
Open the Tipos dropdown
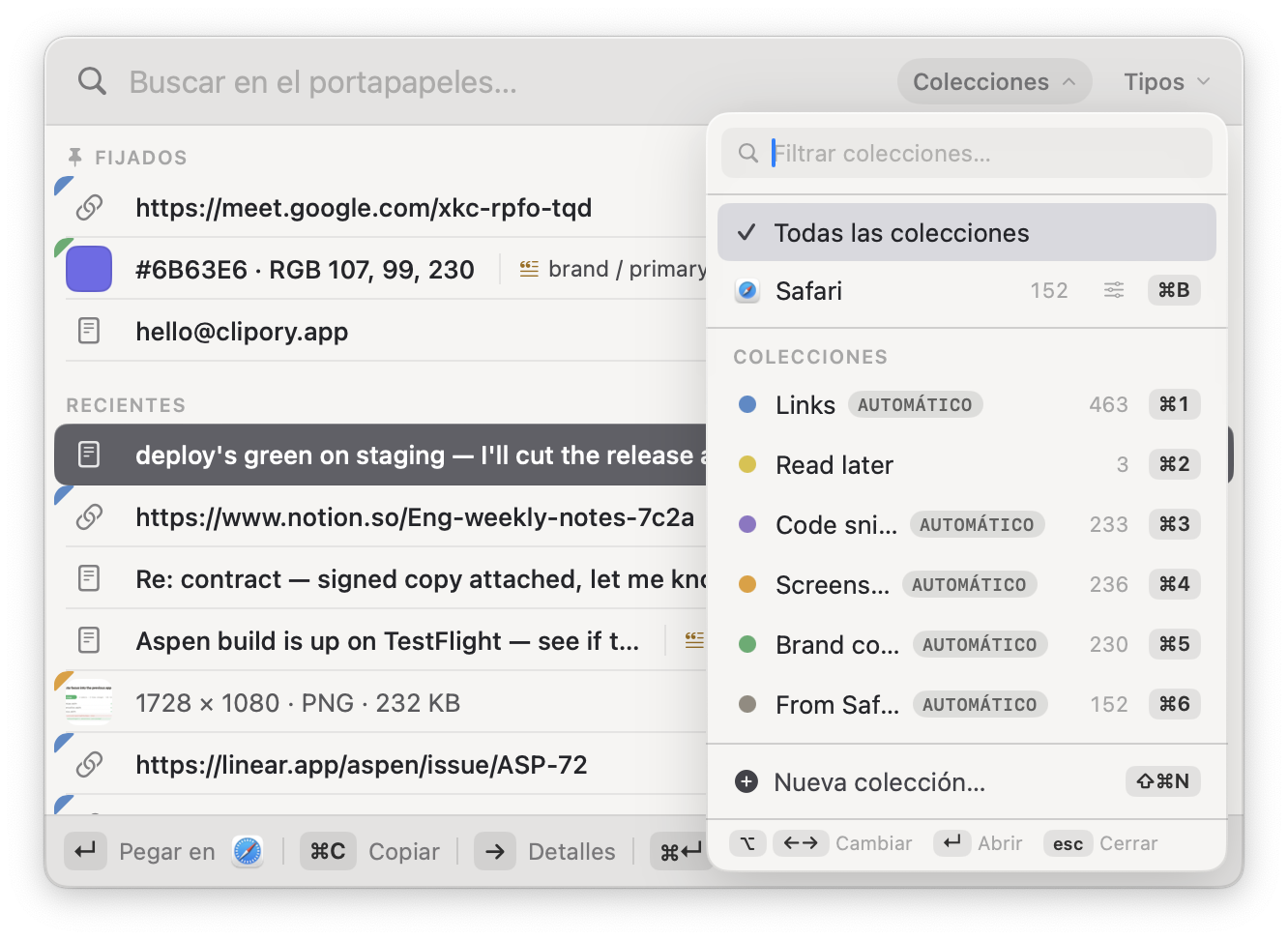(x=1166, y=82)
